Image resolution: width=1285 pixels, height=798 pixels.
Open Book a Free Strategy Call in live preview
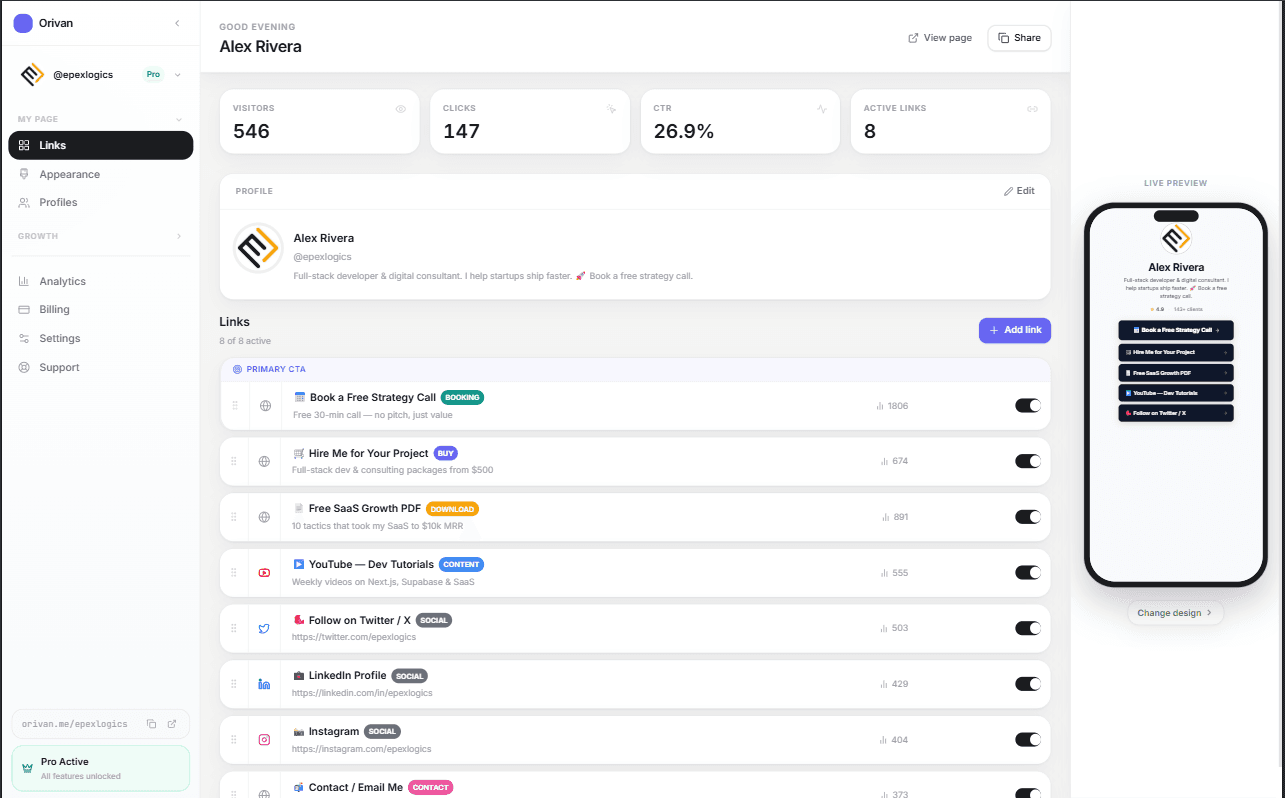[1176, 329]
